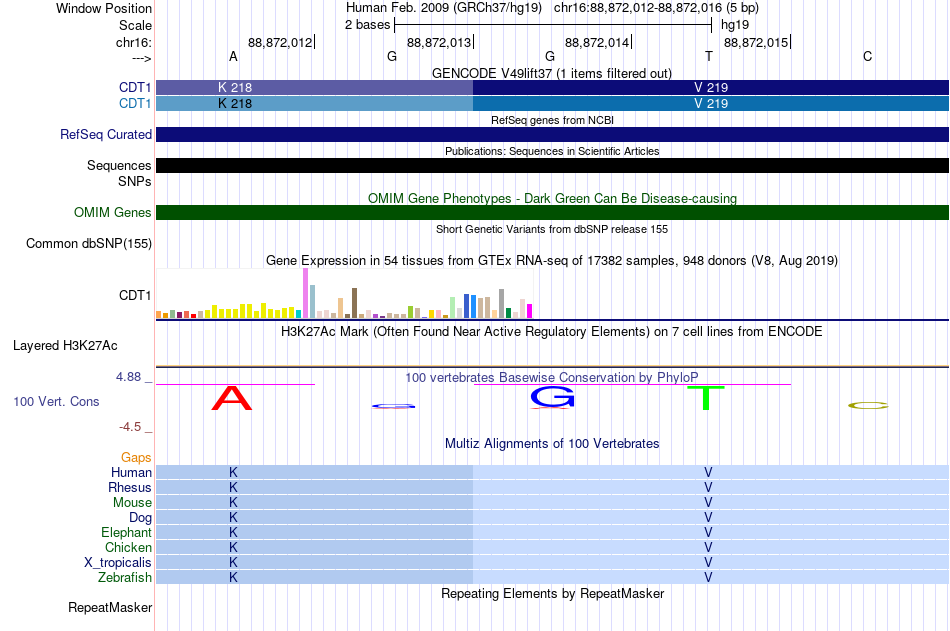950x631 pixels.
Task: Click the green T conservation logo letter
Action: tap(706, 398)
